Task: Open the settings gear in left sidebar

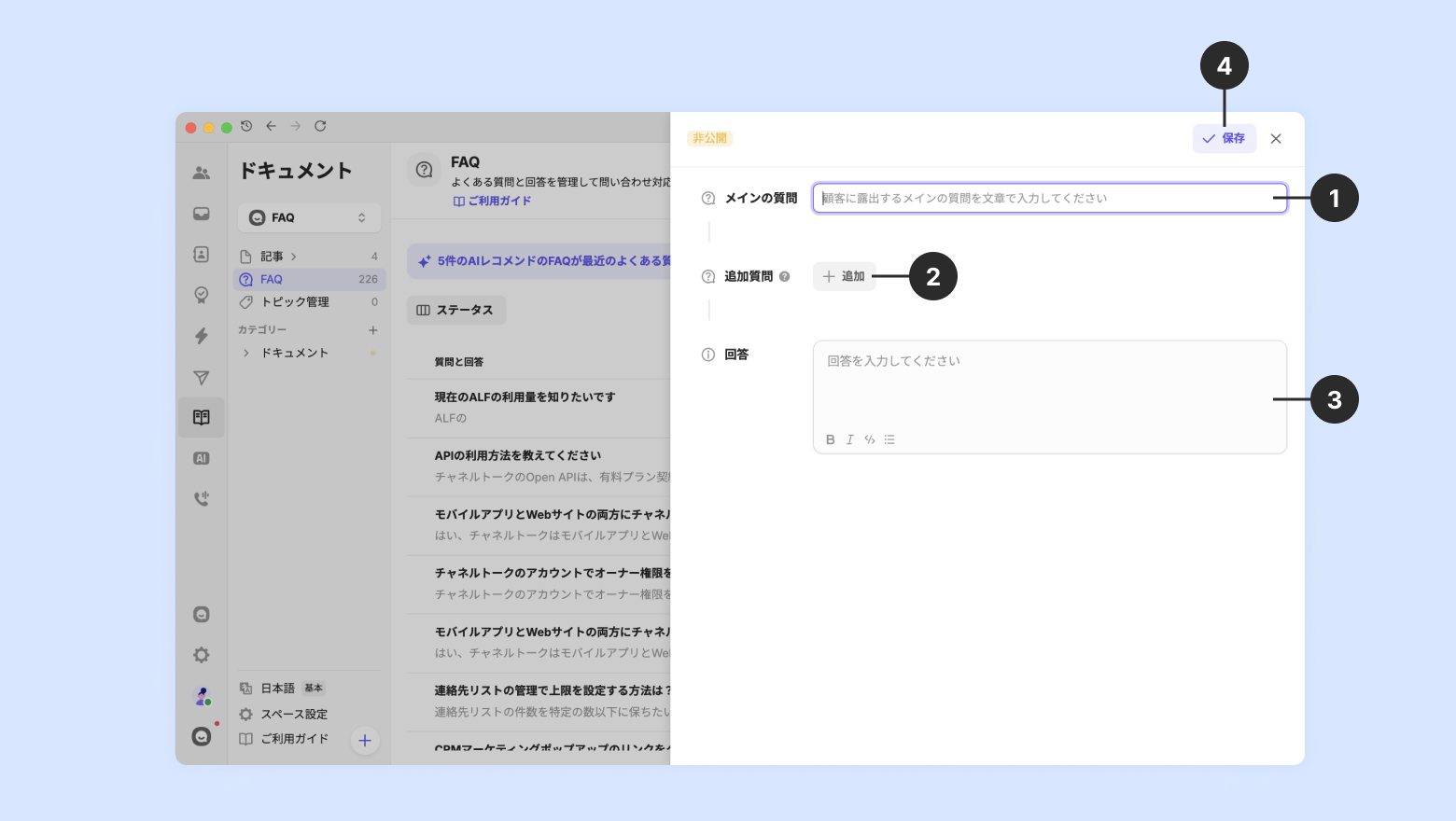Action: pyautogui.click(x=201, y=655)
